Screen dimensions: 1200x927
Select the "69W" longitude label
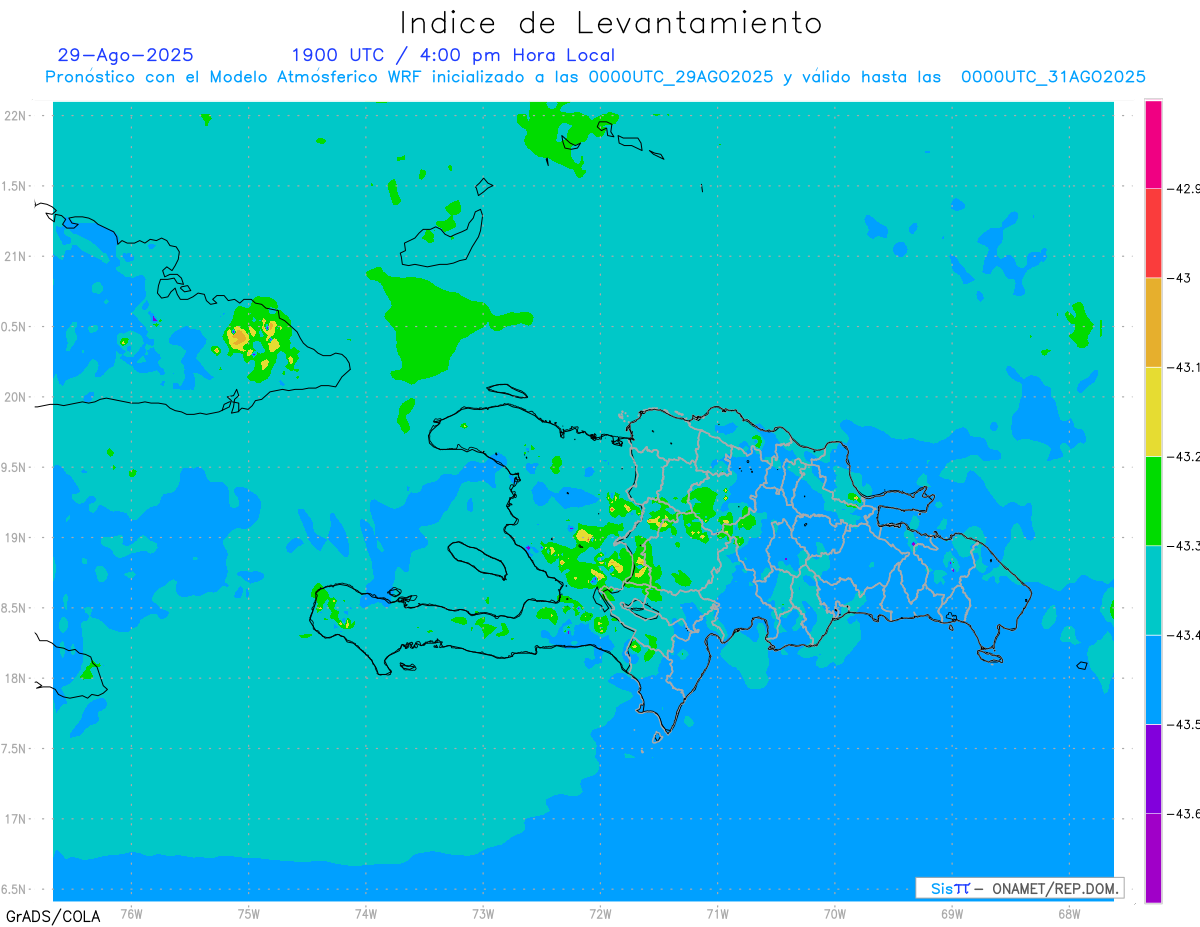[952, 912]
